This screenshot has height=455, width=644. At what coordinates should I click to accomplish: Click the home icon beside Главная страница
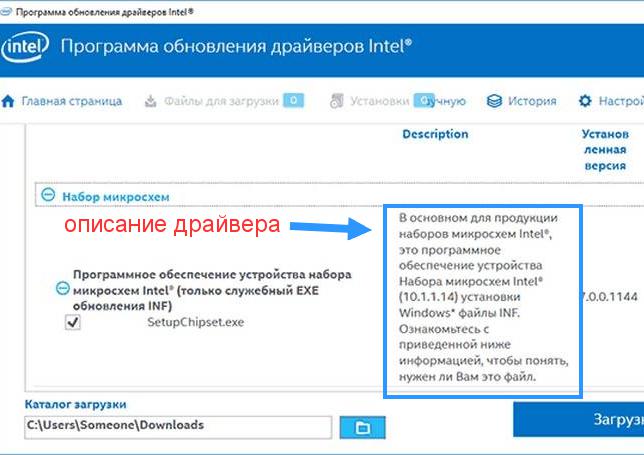coord(8,101)
